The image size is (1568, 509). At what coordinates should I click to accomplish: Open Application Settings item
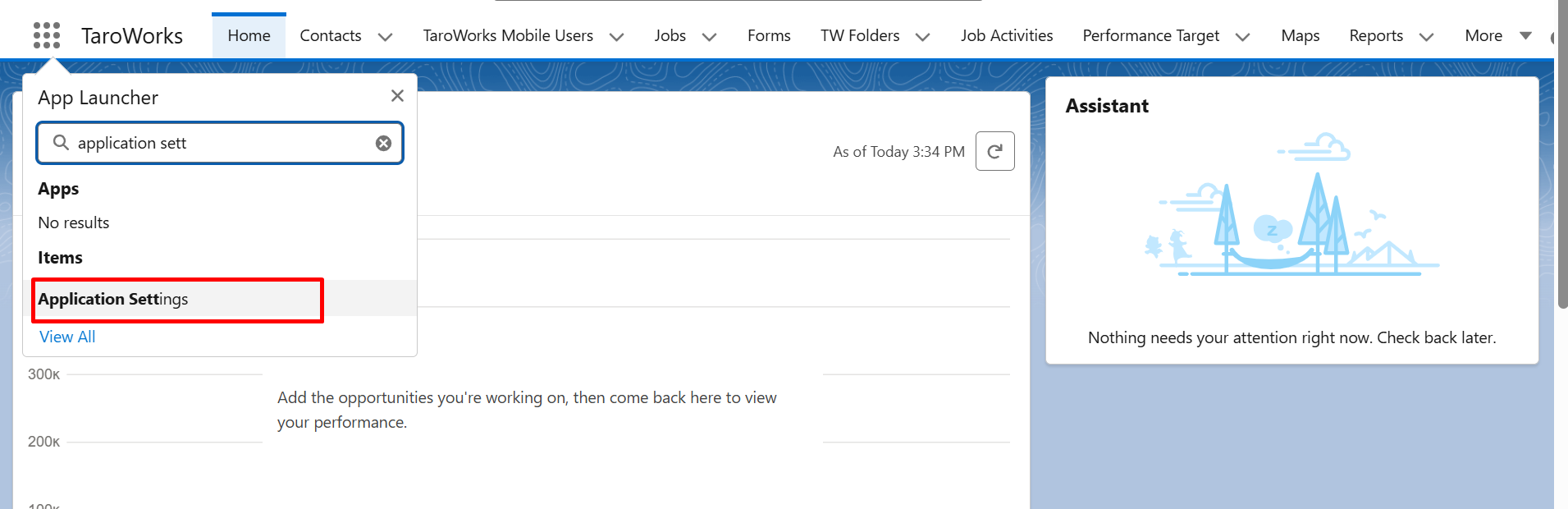(220, 299)
